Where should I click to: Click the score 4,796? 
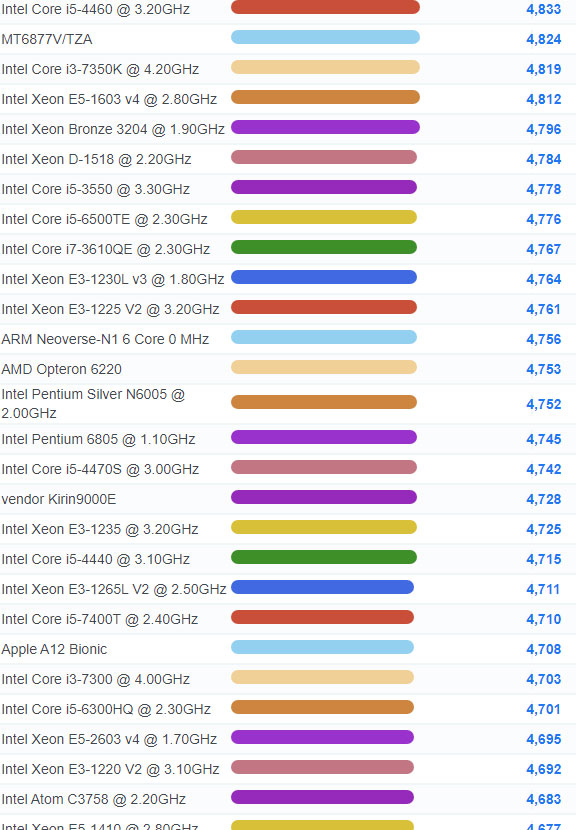pyautogui.click(x=544, y=129)
